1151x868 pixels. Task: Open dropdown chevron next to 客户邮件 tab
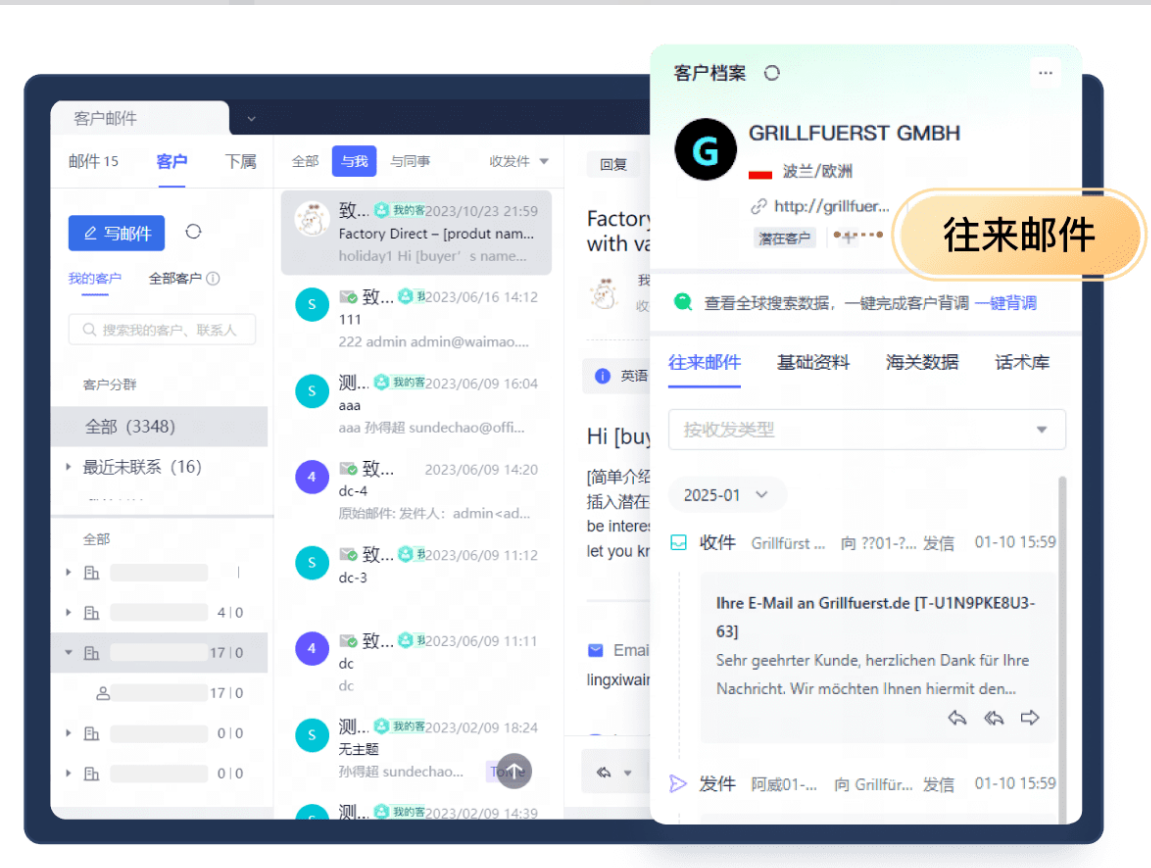251,118
